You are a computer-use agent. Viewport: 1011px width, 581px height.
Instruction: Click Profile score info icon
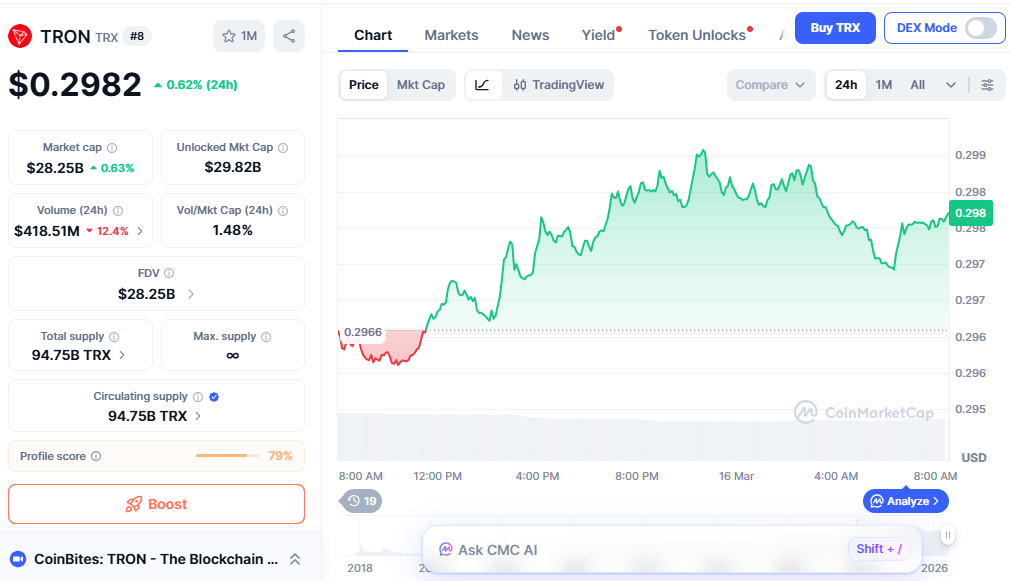pyautogui.click(x=96, y=456)
